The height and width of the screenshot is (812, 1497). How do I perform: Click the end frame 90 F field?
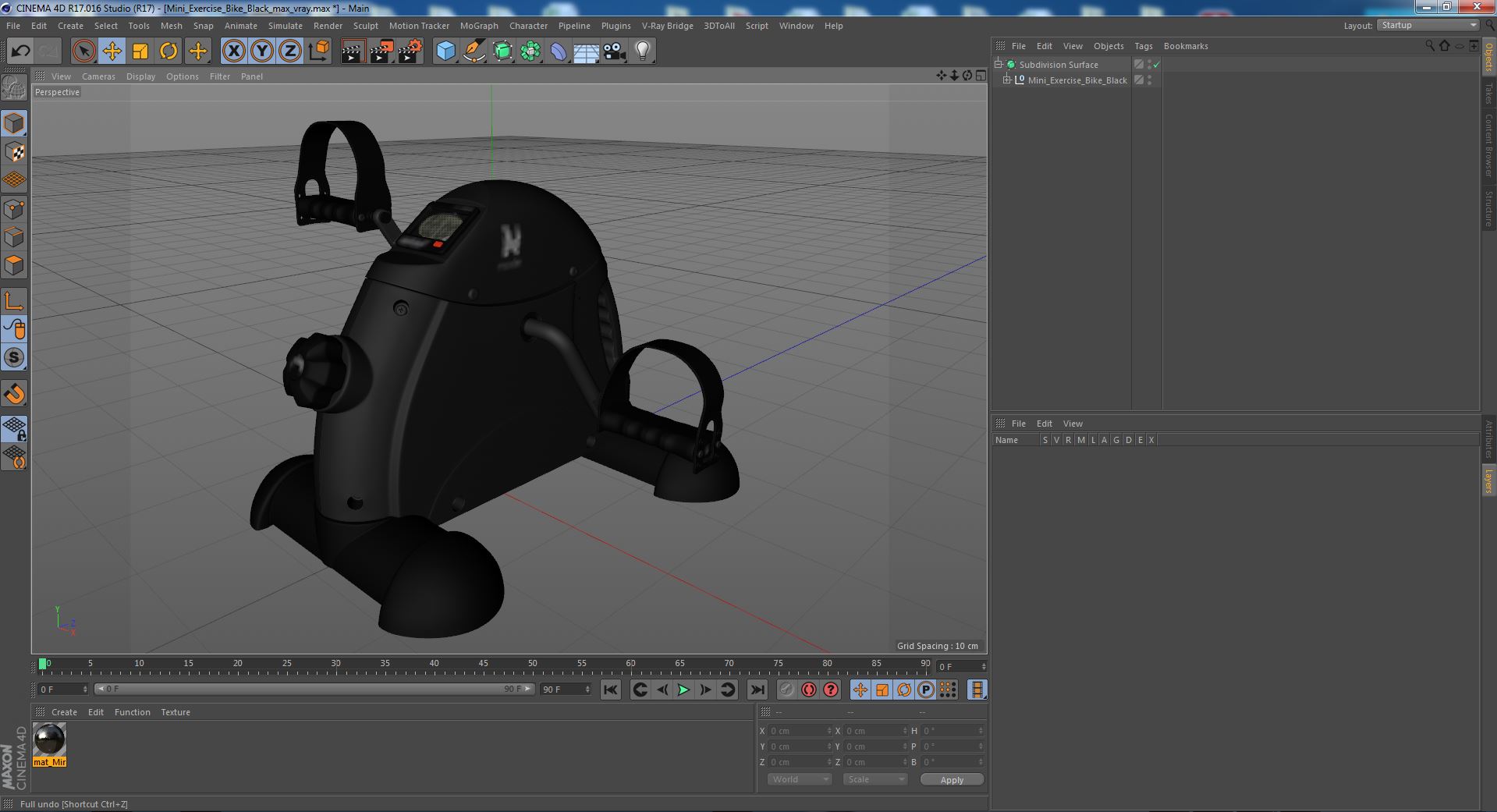pyautogui.click(x=565, y=689)
